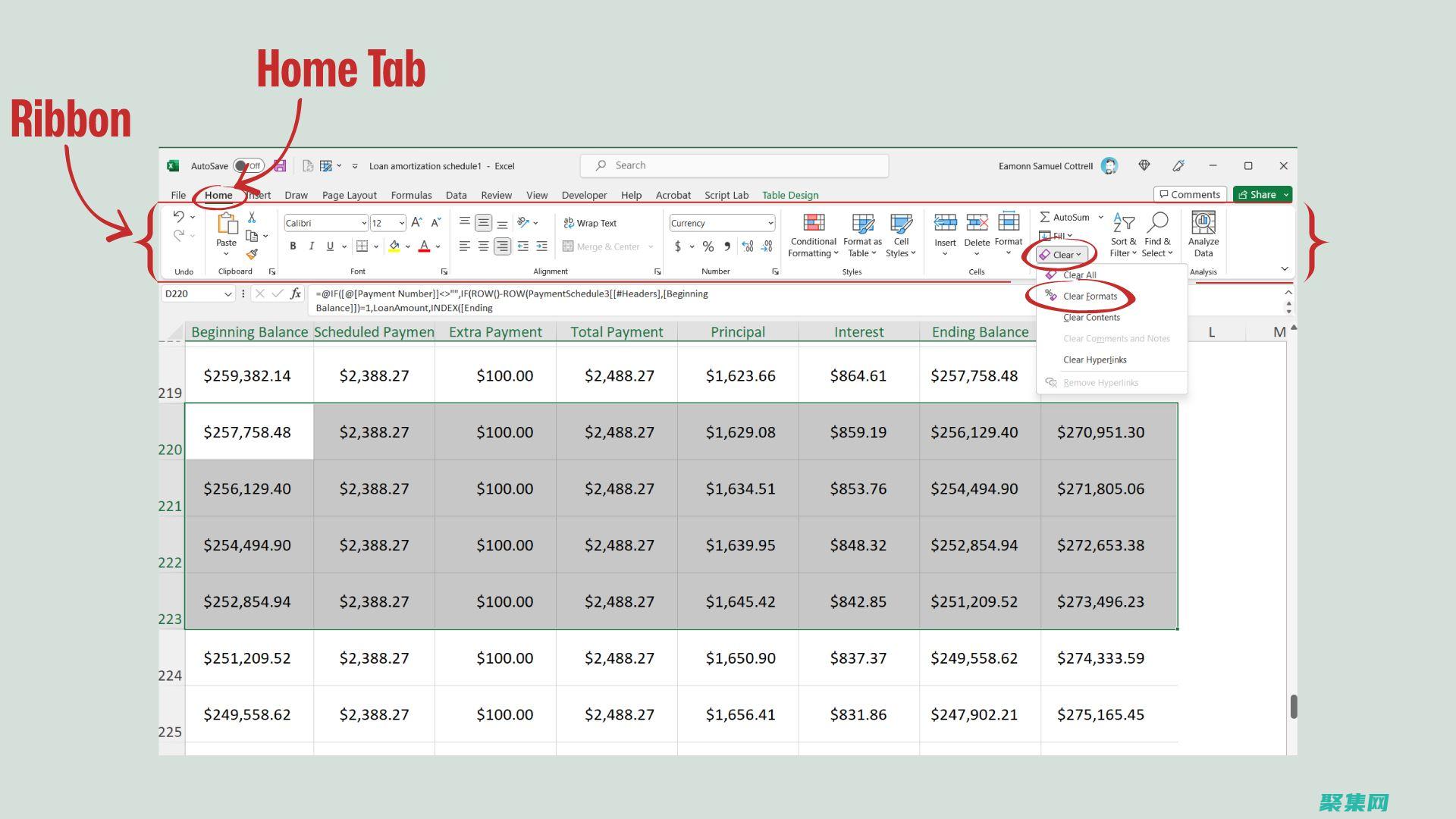1456x819 pixels.
Task: Click the Bold formatting icon
Action: pos(293,246)
